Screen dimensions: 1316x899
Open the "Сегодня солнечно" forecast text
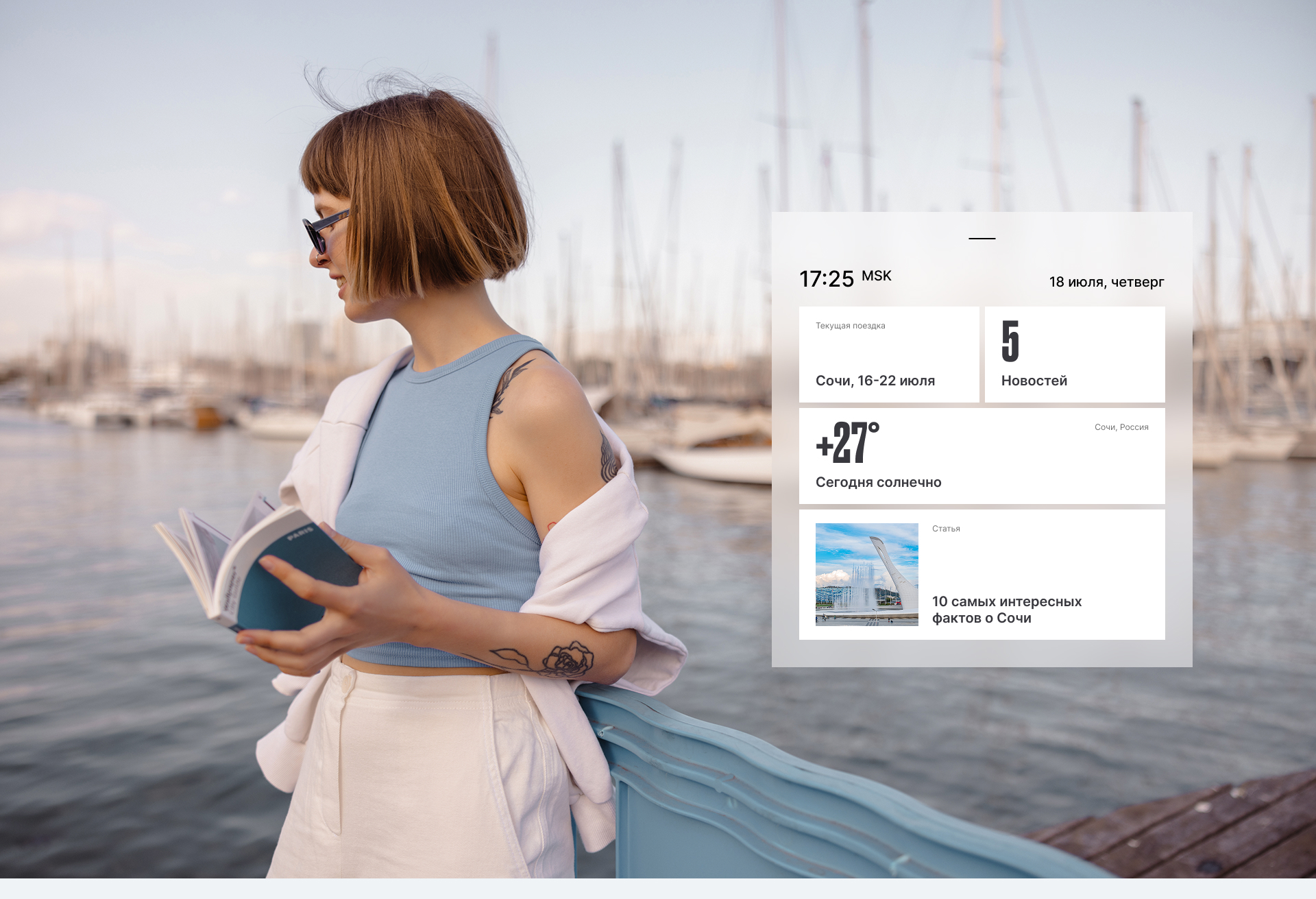[878, 482]
